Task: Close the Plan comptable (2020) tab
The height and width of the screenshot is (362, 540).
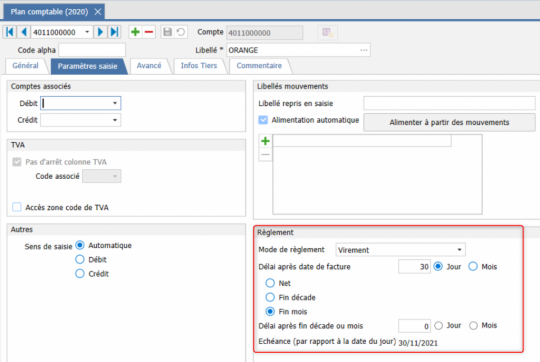Action: pos(98,12)
